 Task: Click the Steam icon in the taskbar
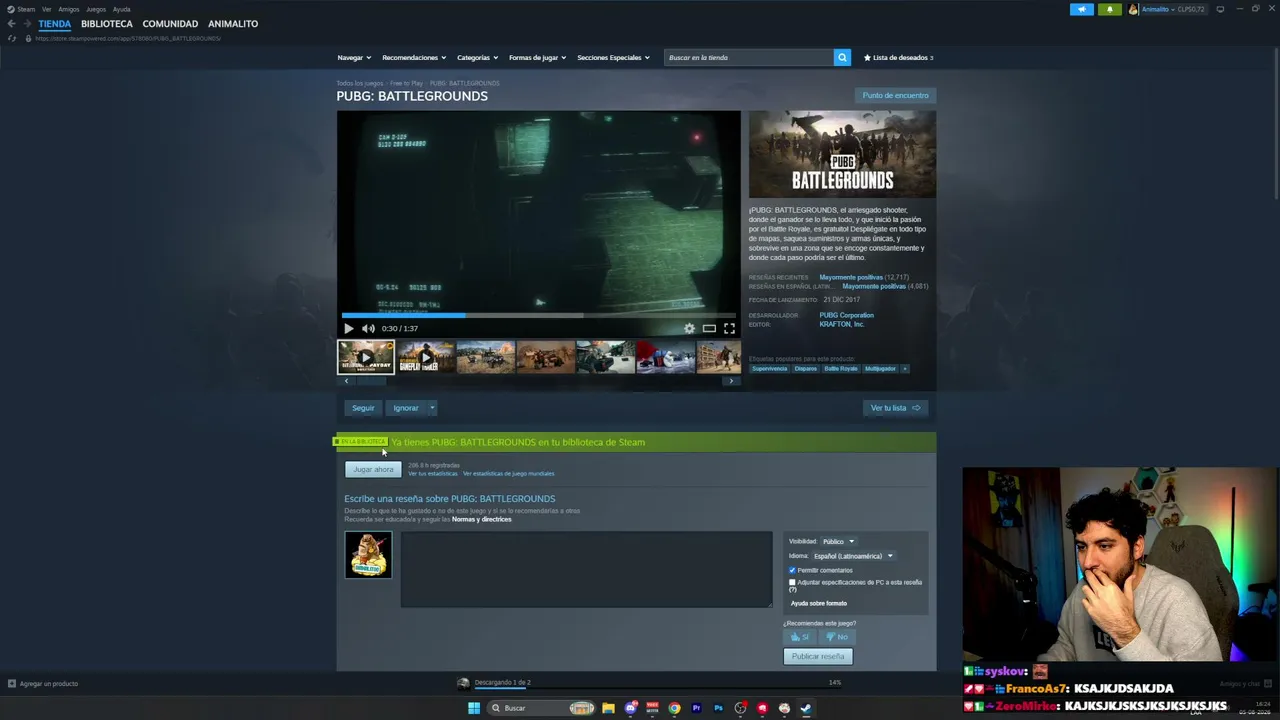[x=806, y=708]
